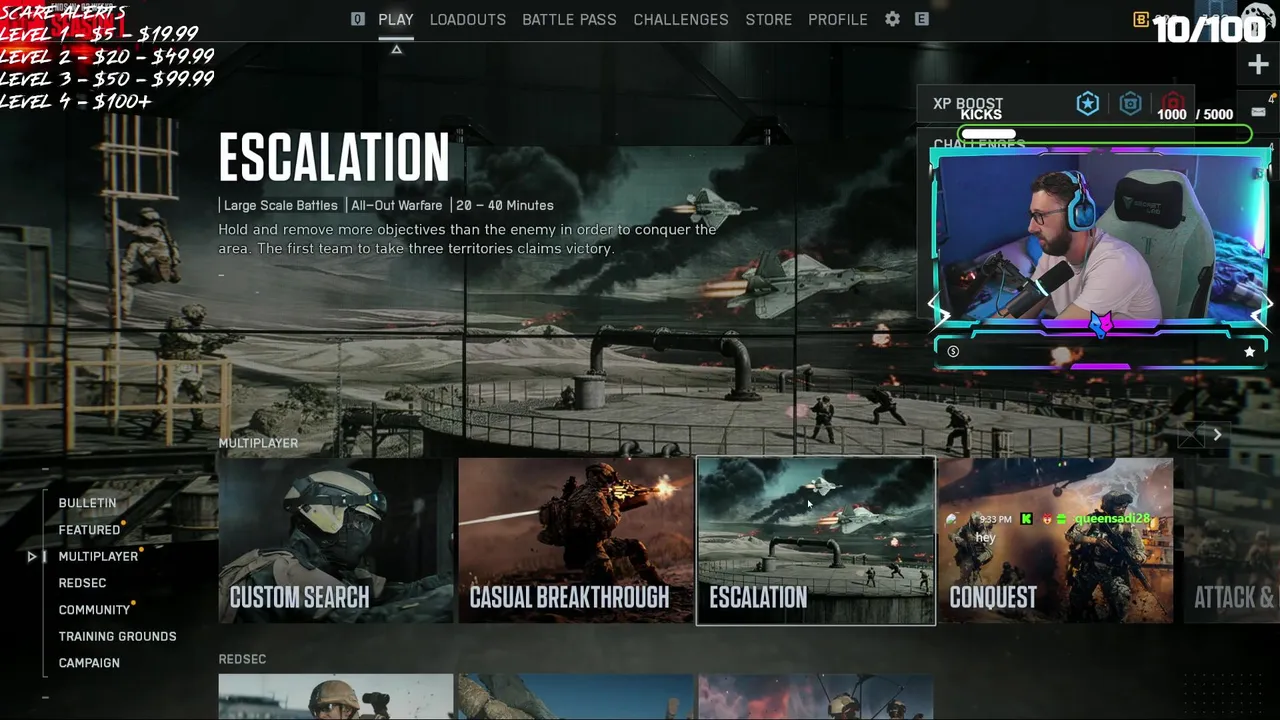Open COMMUNITY in the side menu
Viewport: 1280px width, 720px height.
(x=94, y=610)
